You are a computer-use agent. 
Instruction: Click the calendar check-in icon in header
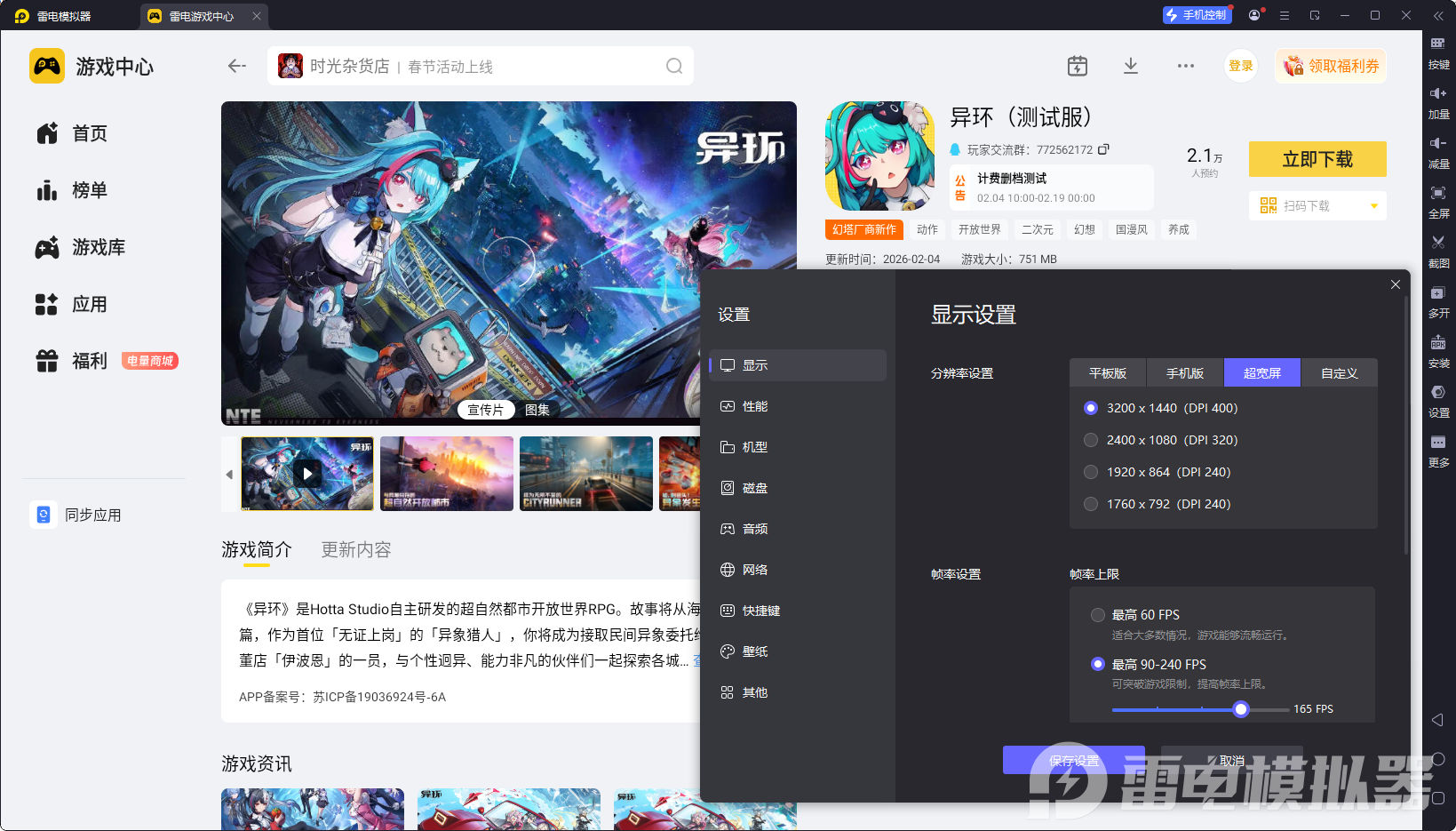1077,66
